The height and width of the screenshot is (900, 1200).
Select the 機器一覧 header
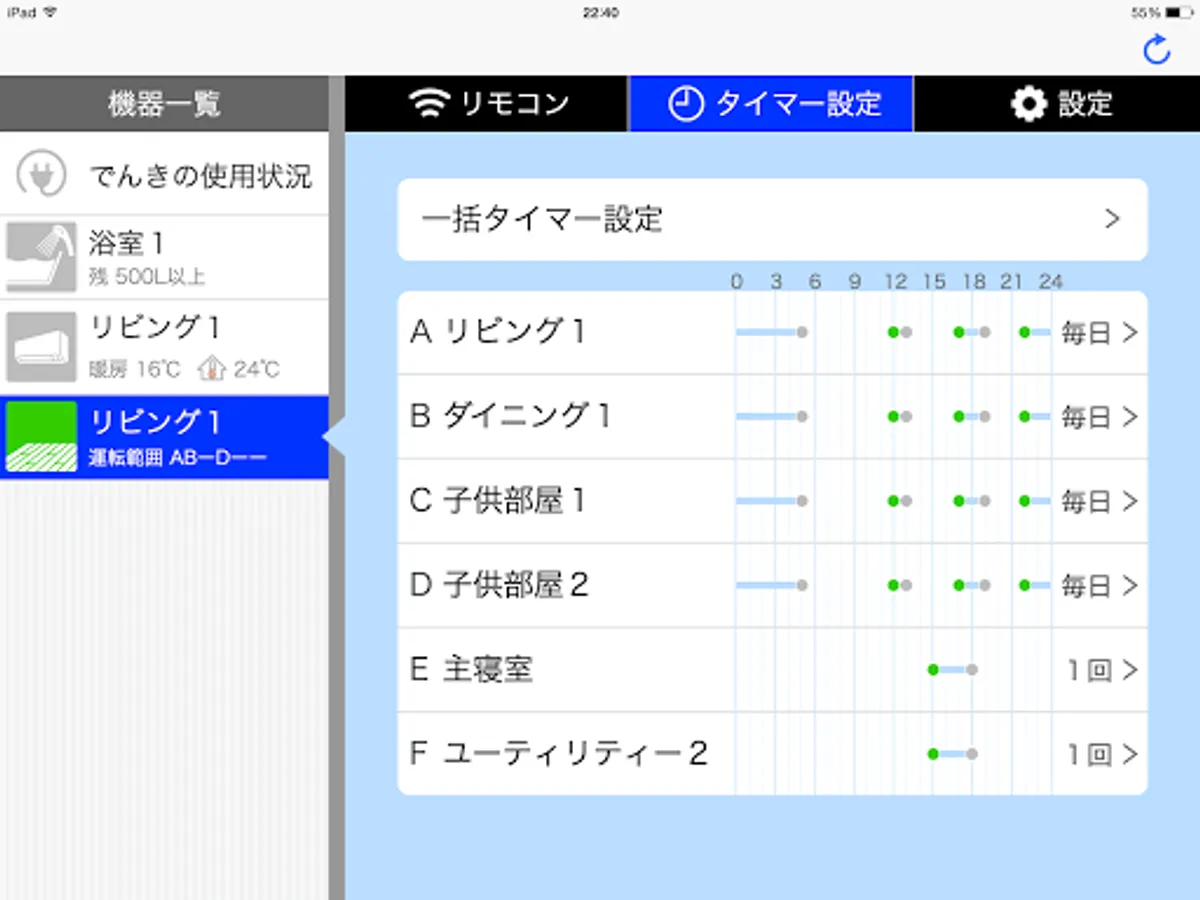(164, 103)
